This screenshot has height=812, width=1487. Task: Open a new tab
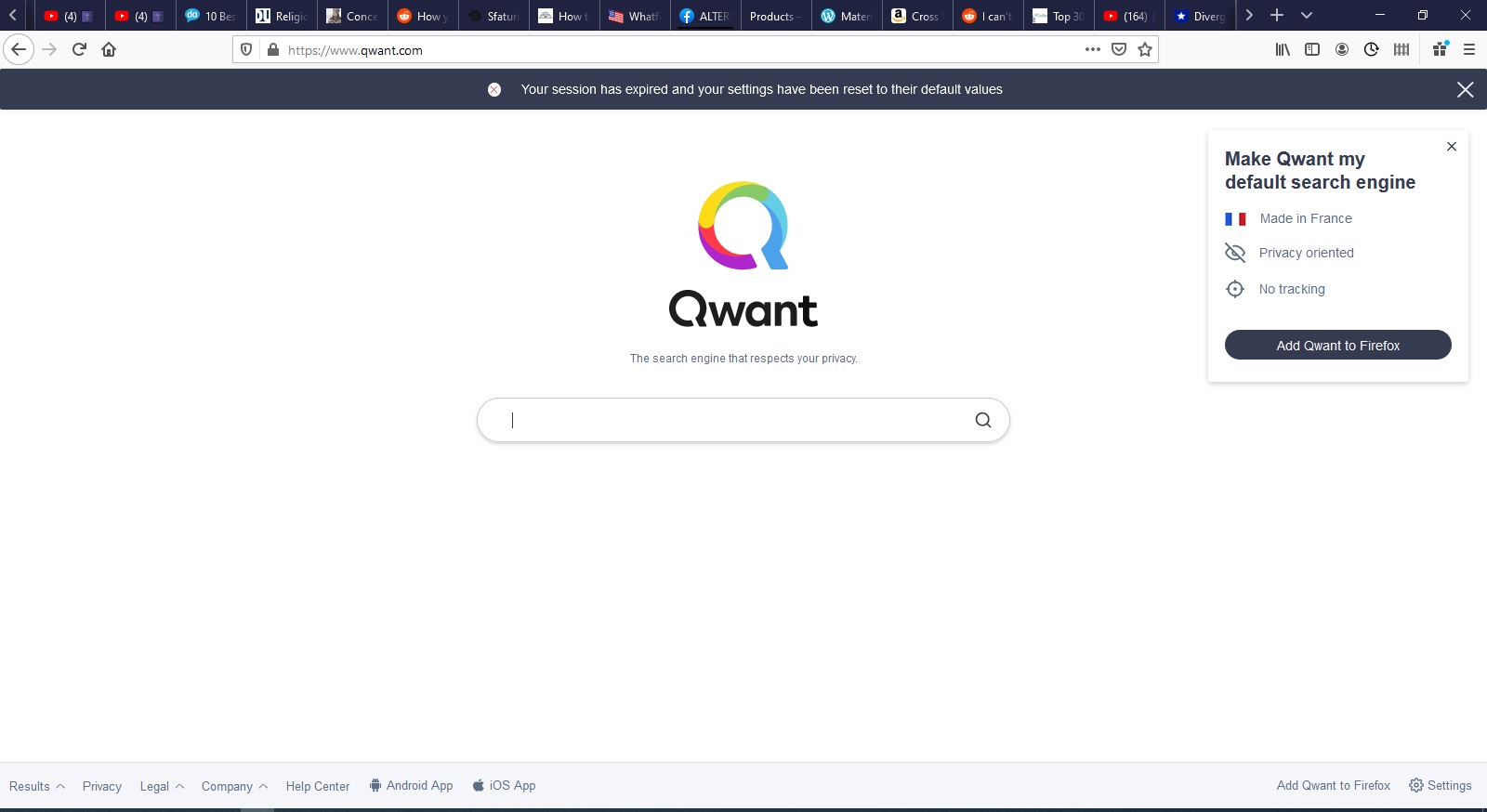1277,15
